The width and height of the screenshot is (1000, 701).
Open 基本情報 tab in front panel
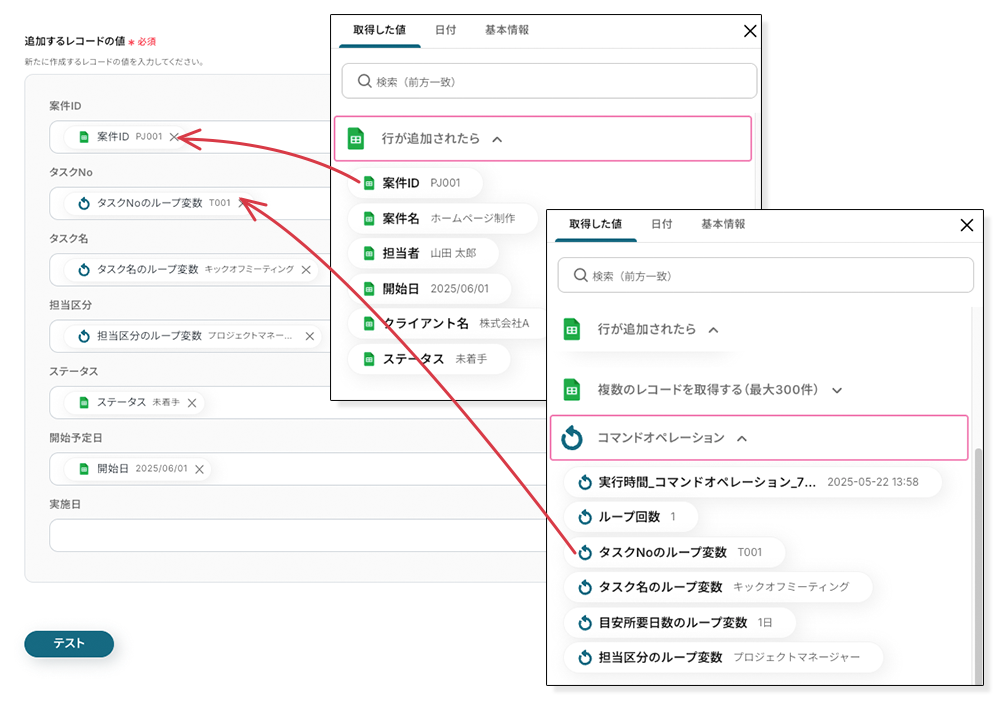(x=723, y=225)
